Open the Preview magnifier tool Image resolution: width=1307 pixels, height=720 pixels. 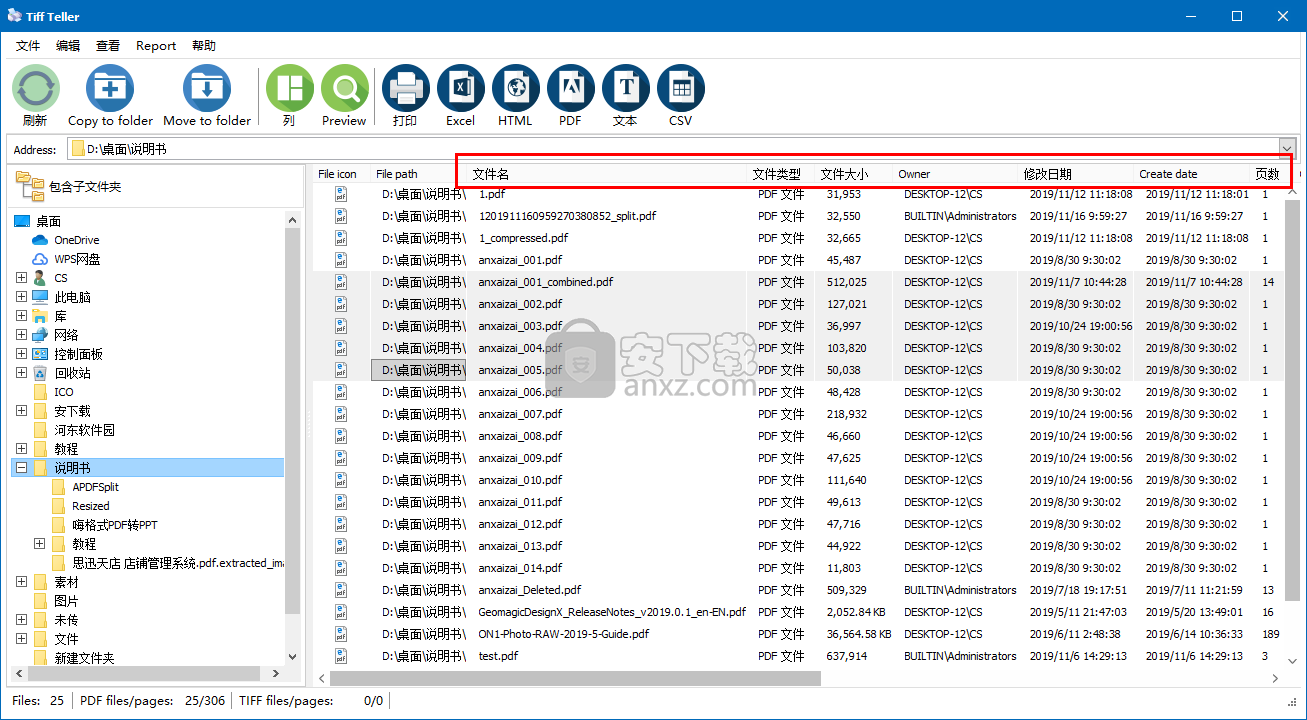click(344, 88)
